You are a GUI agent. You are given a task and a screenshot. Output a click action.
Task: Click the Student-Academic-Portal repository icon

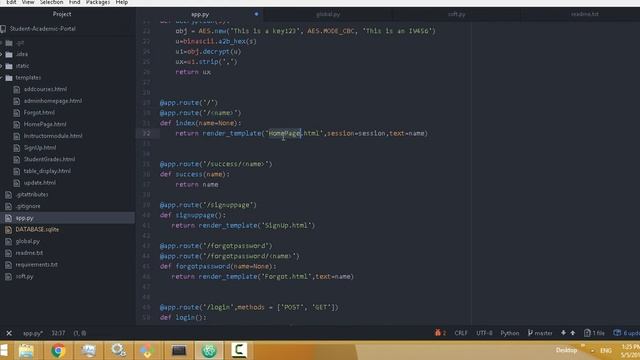point(3,29)
